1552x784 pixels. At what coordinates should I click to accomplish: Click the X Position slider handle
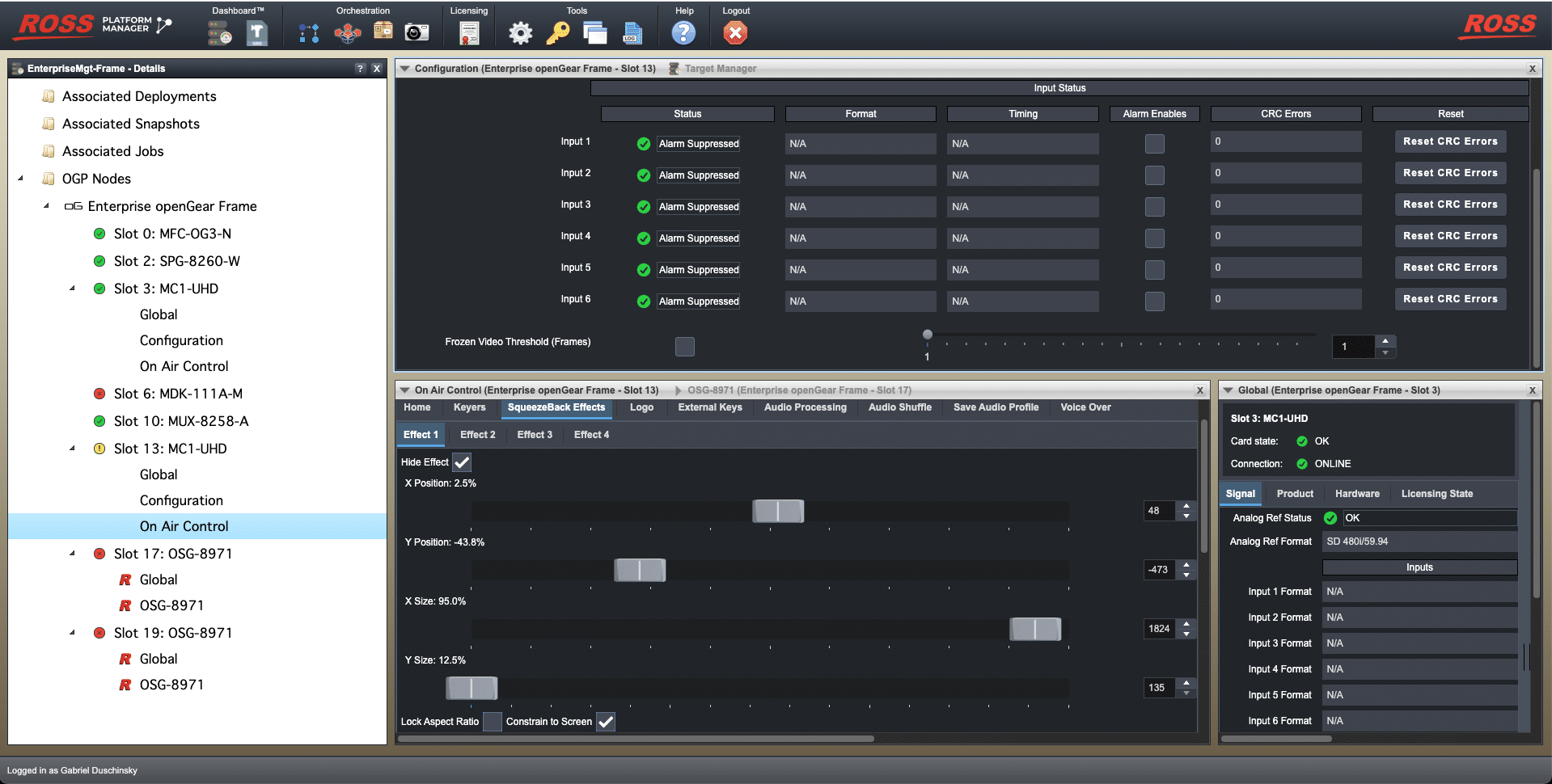pos(778,511)
